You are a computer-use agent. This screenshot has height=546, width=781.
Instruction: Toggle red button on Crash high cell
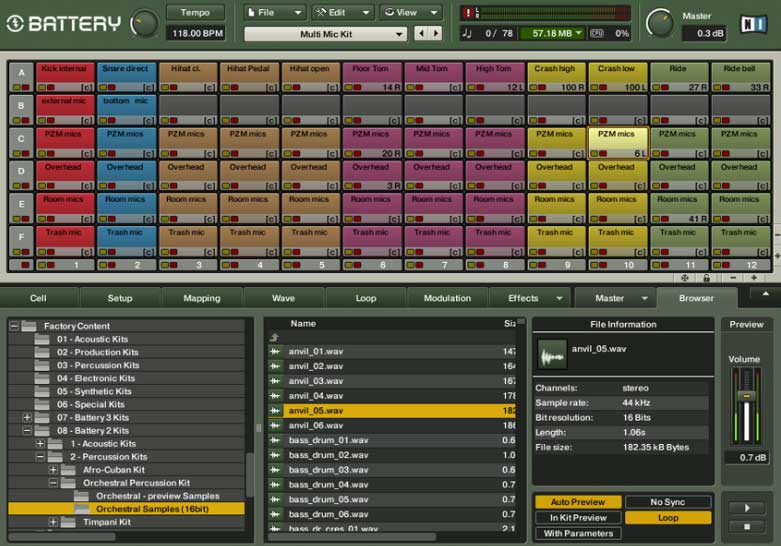point(542,88)
